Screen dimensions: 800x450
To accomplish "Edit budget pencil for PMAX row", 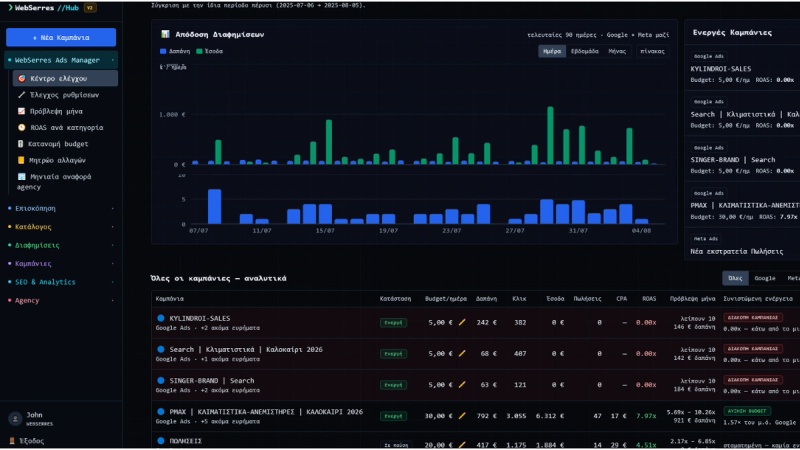I will click(x=462, y=415).
